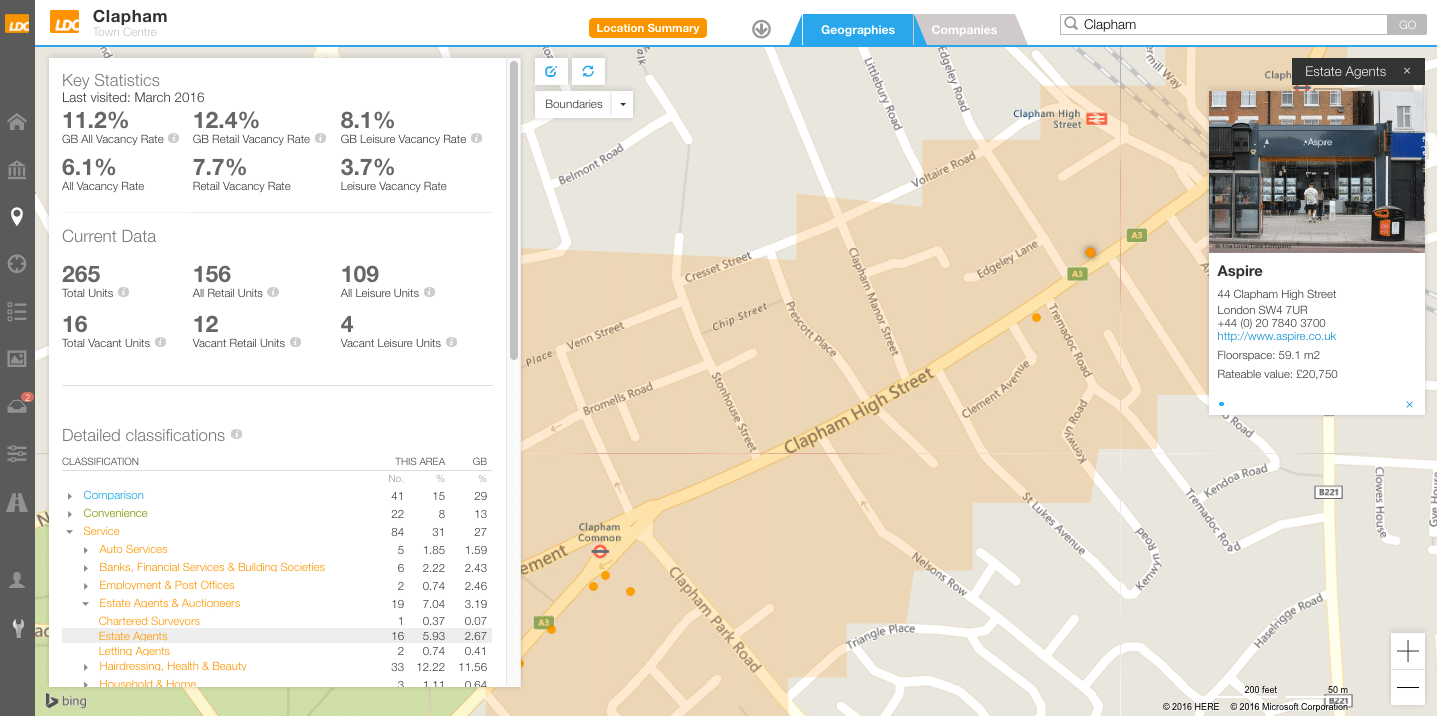Viewport: 1437px width, 716px height.
Task: Expand the Auto Services row
Action: point(86,550)
